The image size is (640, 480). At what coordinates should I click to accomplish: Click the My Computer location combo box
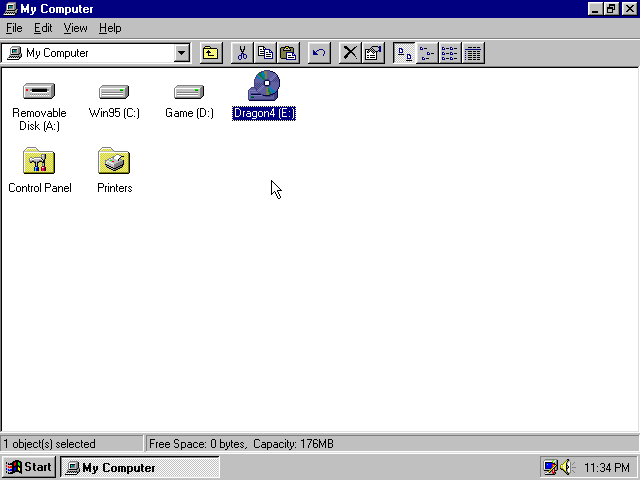click(x=96, y=53)
